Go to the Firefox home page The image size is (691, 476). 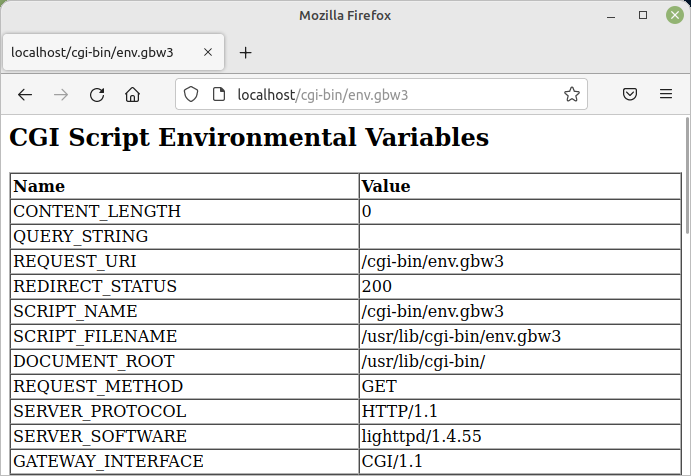pyautogui.click(x=132, y=95)
